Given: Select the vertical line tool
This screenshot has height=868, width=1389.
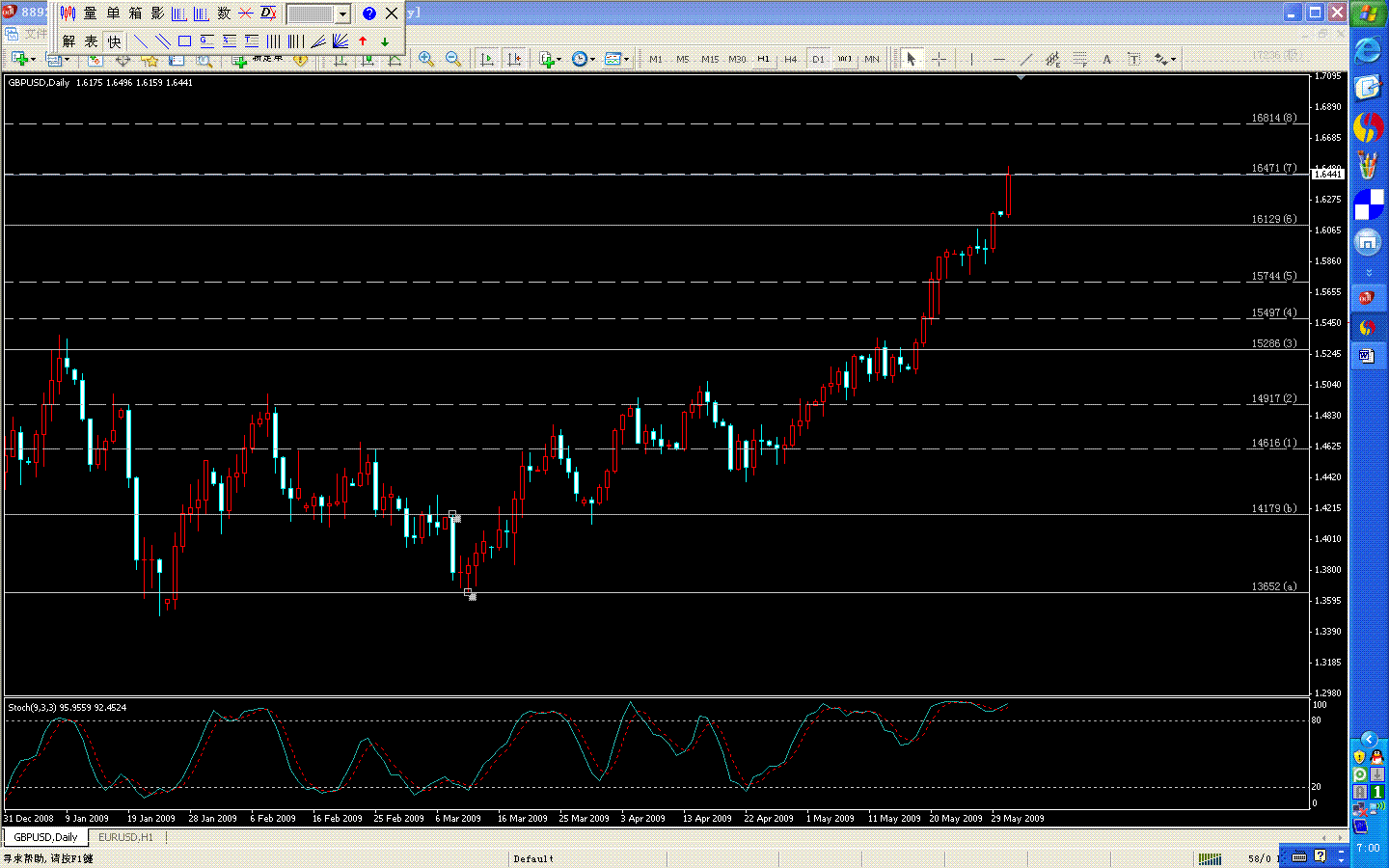Looking at the screenshot, I should click(x=971, y=60).
